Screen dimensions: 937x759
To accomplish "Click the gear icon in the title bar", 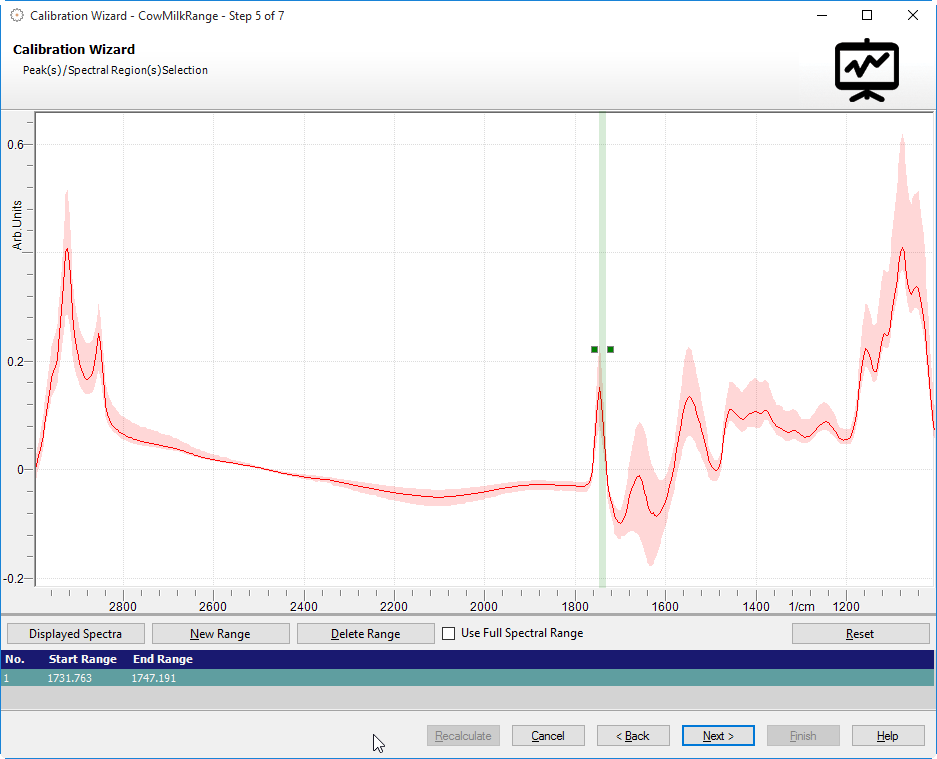I will coord(16,16).
